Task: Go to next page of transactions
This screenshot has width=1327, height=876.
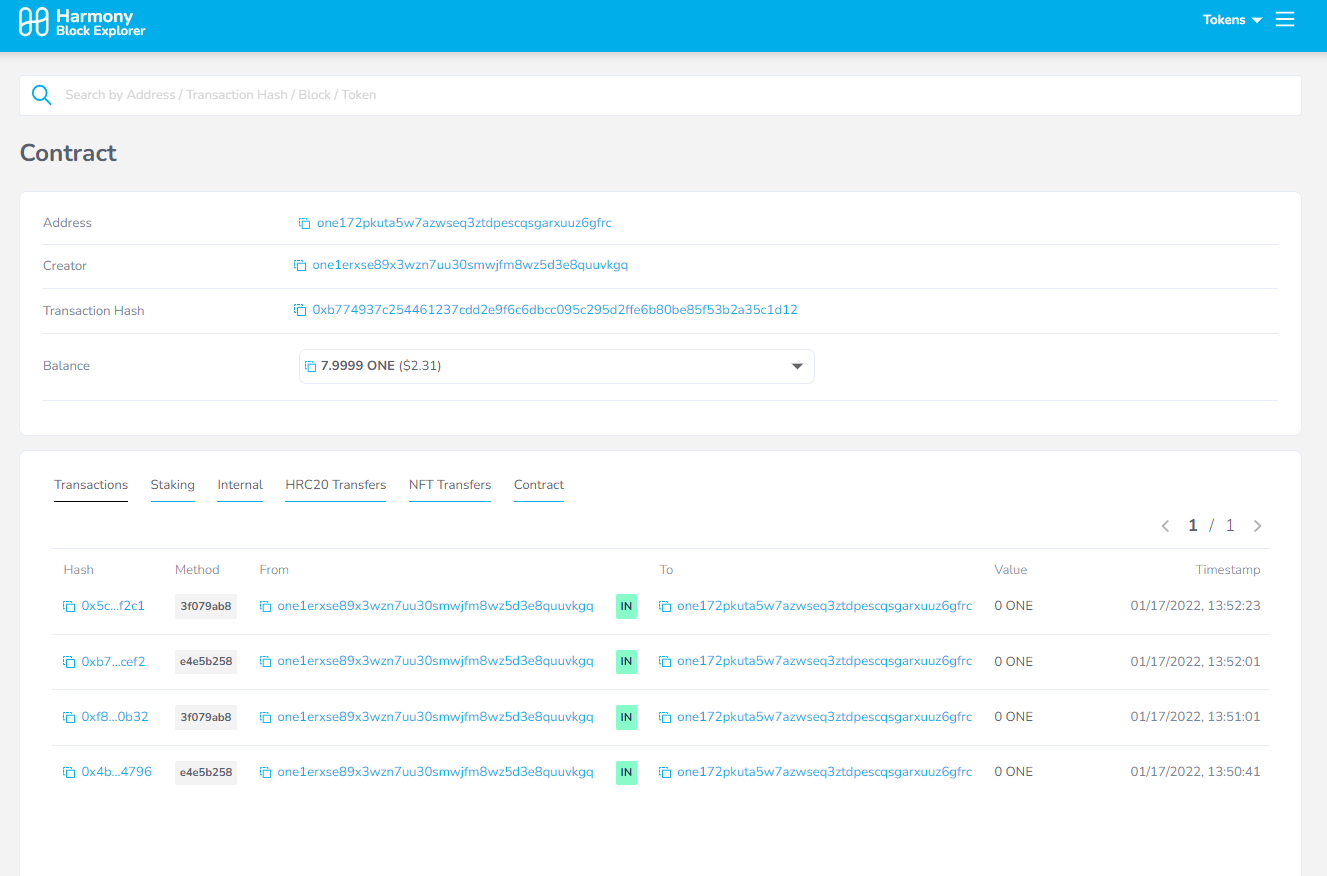Action: click(x=1257, y=526)
